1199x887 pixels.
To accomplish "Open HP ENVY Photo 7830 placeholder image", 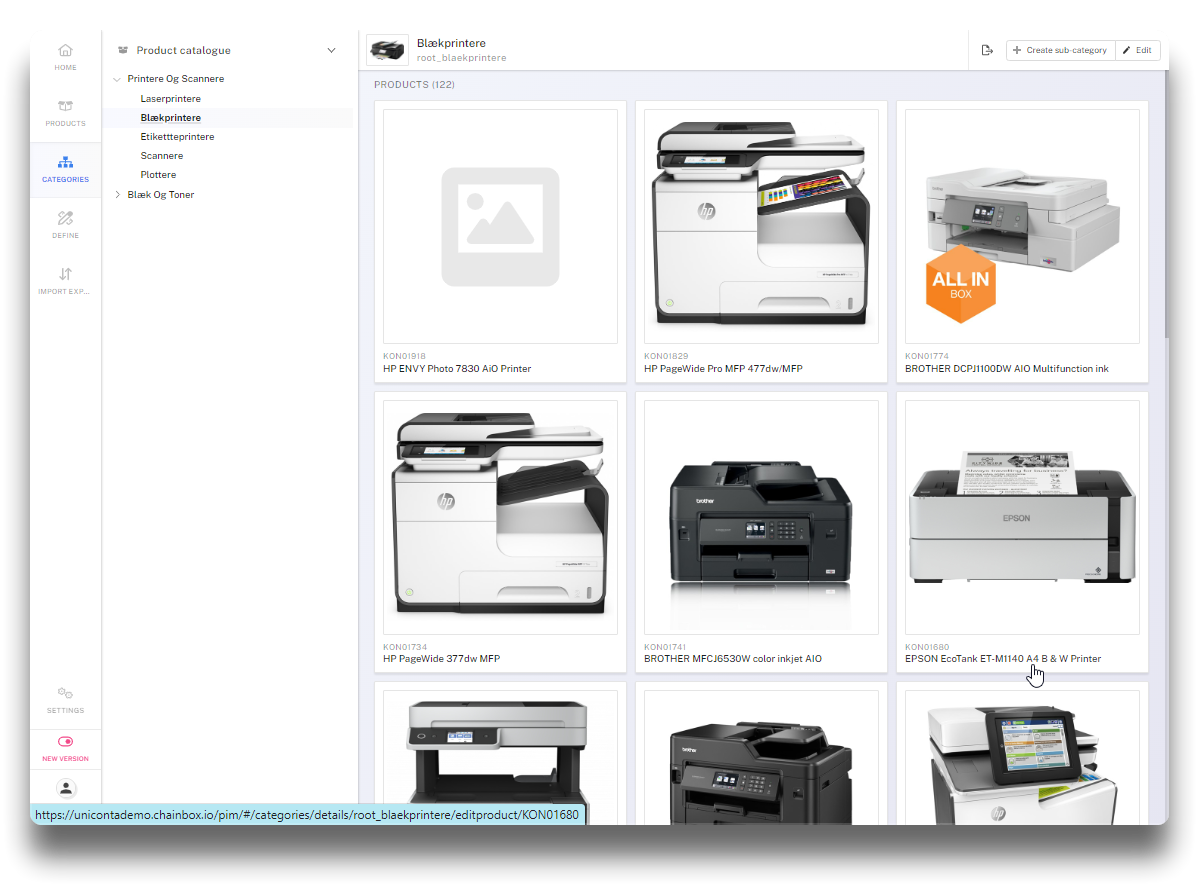I will 500,226.
